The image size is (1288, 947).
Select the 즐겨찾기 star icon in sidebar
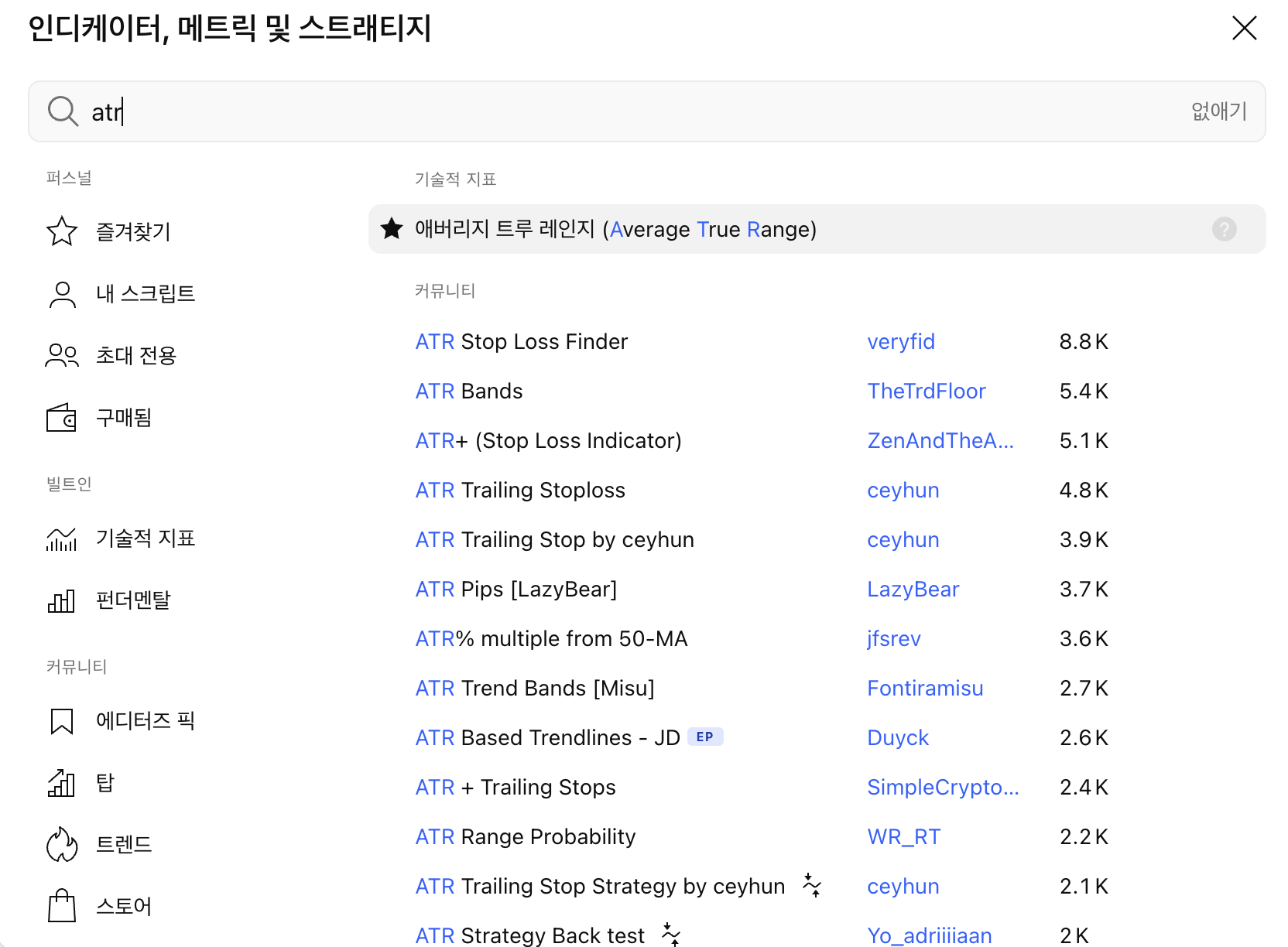(61, 231)
